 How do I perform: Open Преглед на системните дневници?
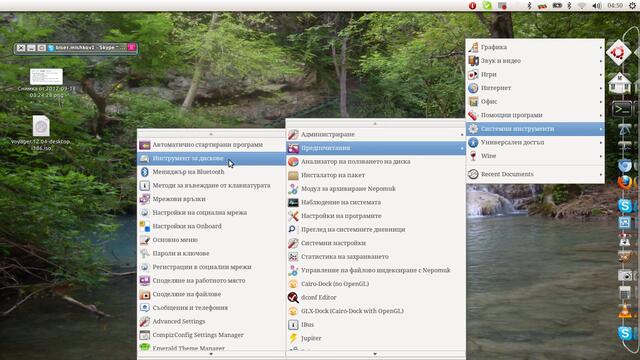[376, 229]
